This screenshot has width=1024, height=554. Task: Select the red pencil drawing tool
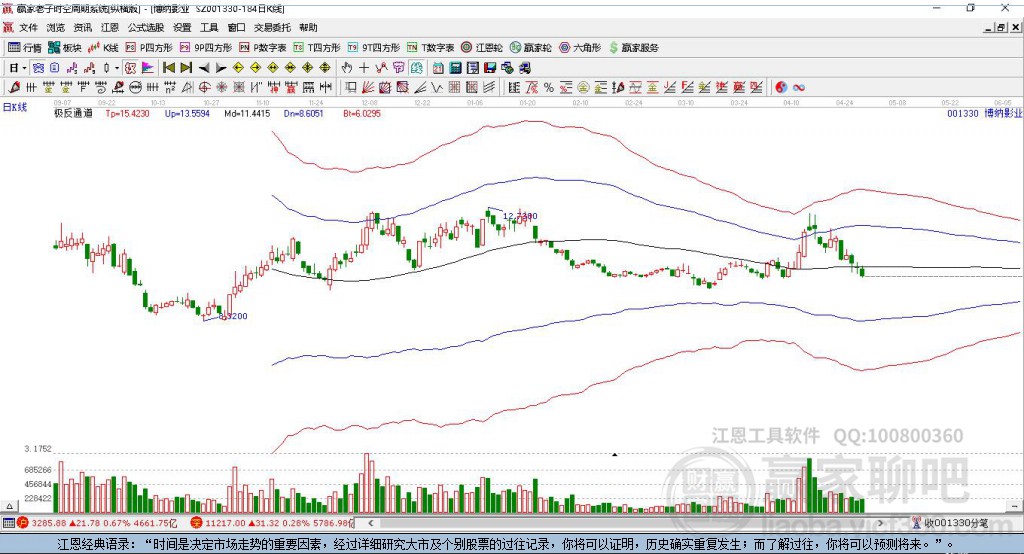click(x=14, y=88)
